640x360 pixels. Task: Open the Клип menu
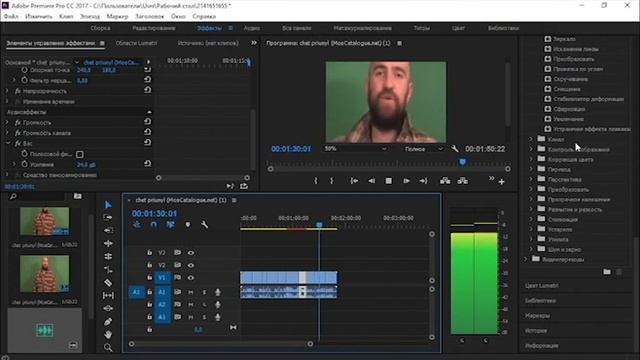66,16
